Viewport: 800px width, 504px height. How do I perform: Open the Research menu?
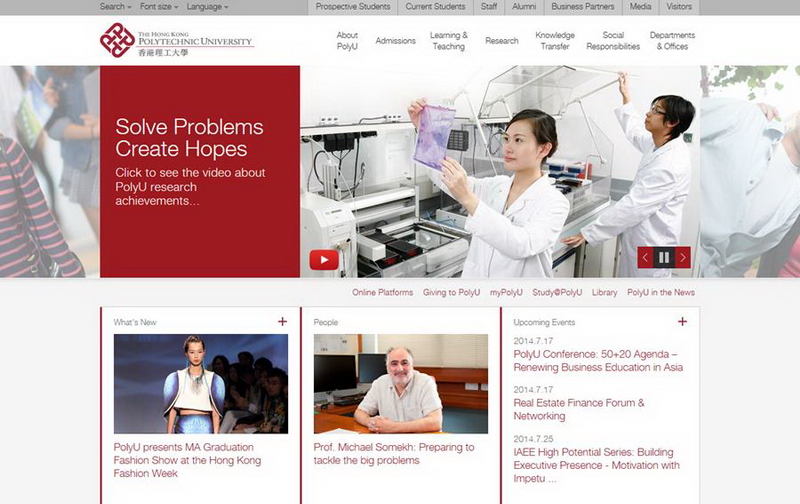502,41
